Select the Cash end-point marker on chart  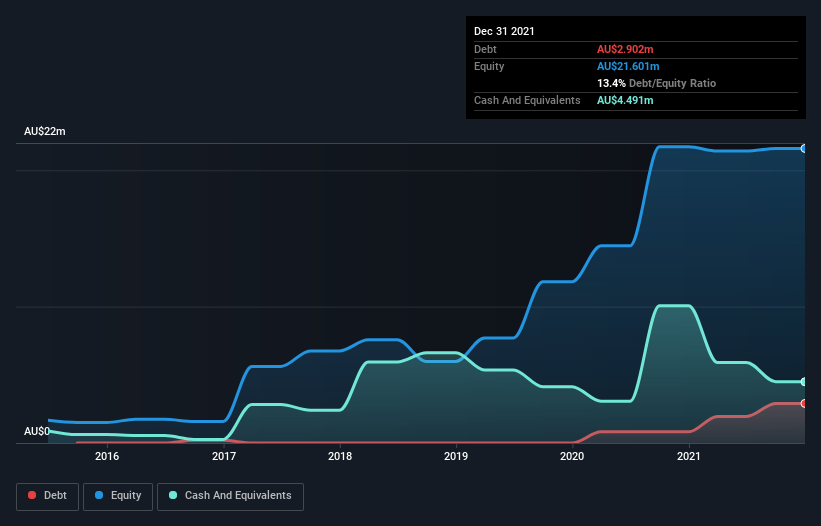click(x=804, y=382)
